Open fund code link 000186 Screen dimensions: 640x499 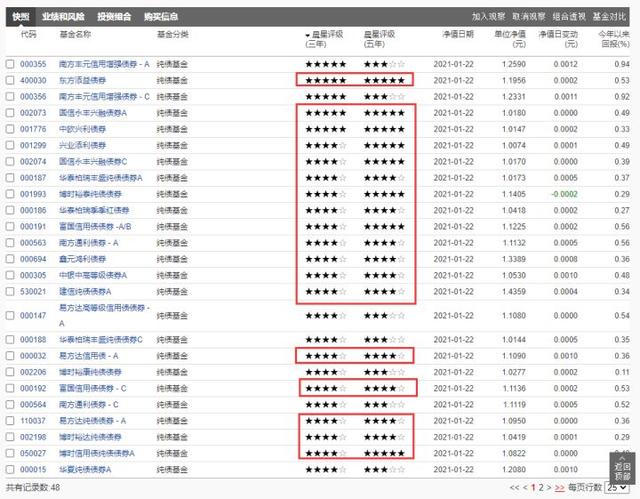coord(33,211)
